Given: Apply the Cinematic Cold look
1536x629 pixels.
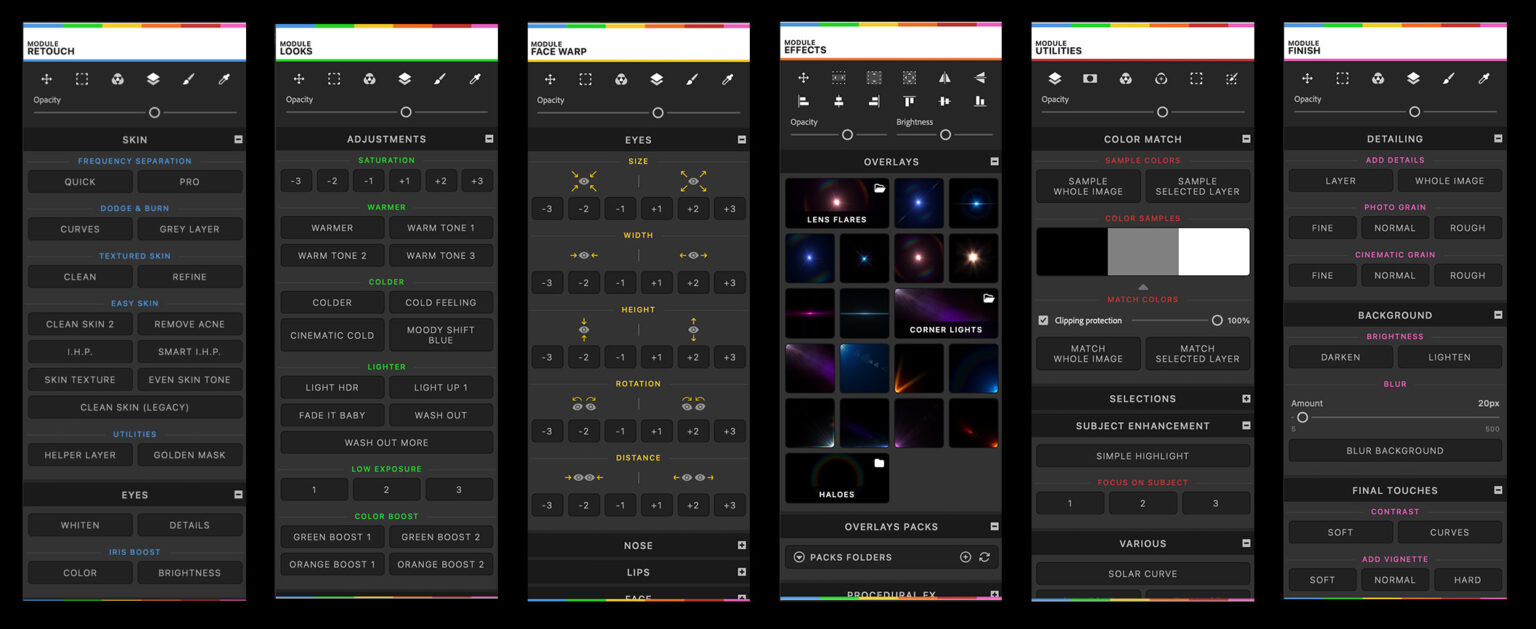Looking at the screenshot, I should [332, 335].
